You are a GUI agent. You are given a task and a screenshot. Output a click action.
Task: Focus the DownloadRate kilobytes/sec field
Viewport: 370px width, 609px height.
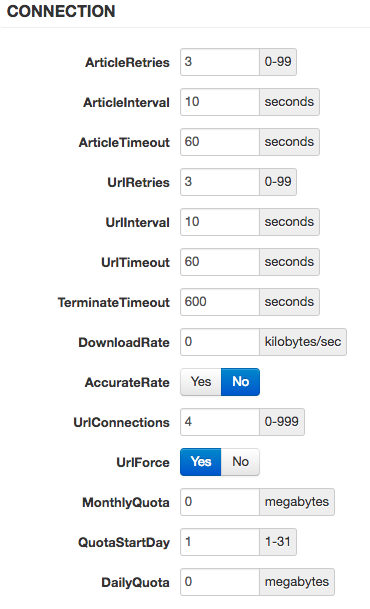[x=220, y=342]
